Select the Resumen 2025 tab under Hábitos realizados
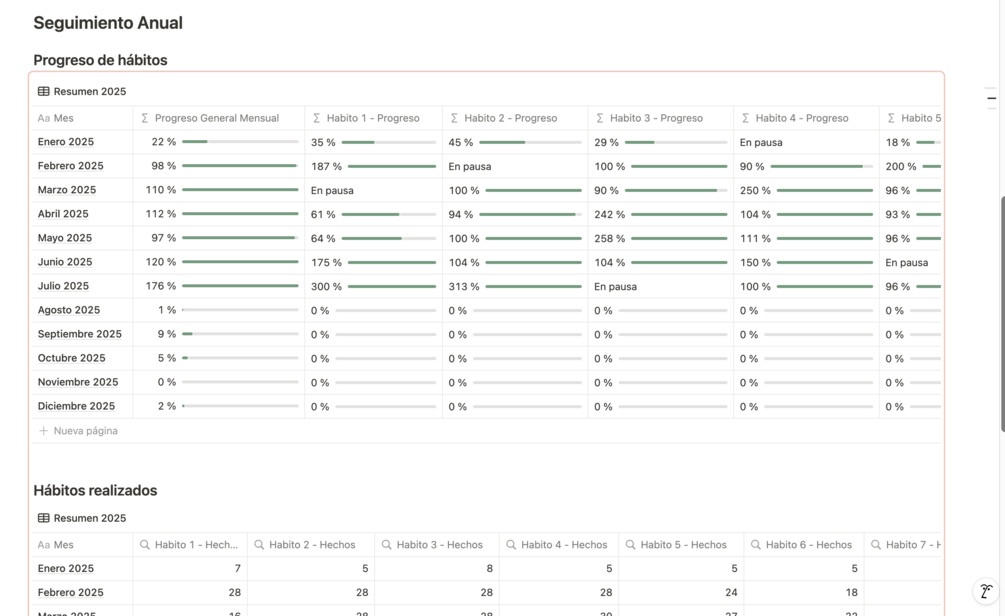Image resolution: width=1005 pixels, height=616 pixels. tap(89, 518)
